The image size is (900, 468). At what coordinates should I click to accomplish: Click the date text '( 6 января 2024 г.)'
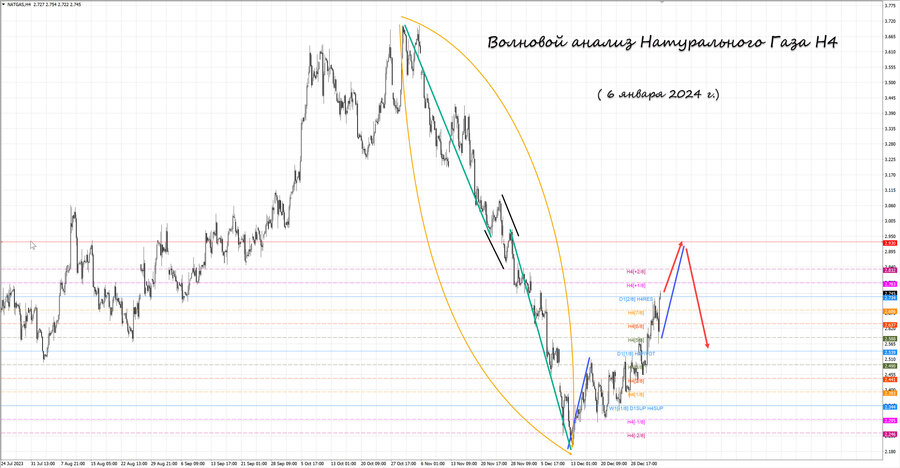[x=657, y=94]
